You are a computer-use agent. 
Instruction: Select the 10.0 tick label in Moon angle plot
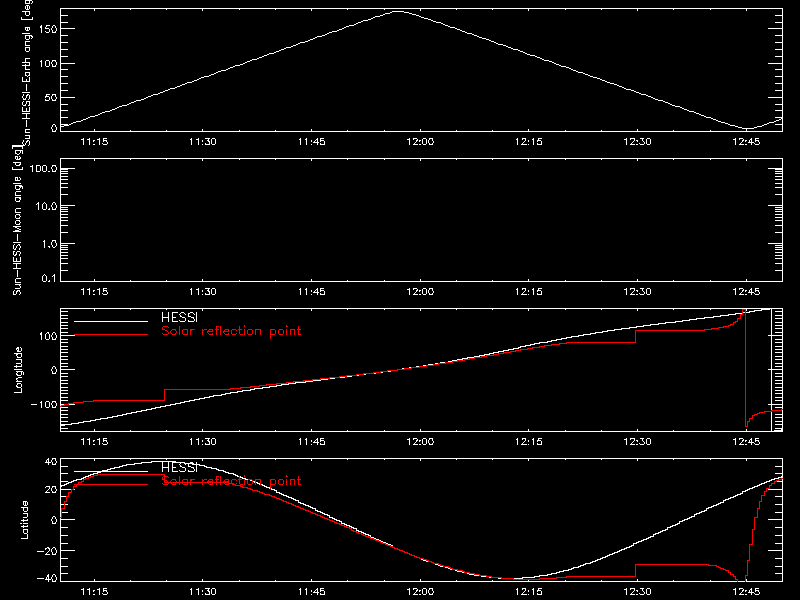point(46,206)
